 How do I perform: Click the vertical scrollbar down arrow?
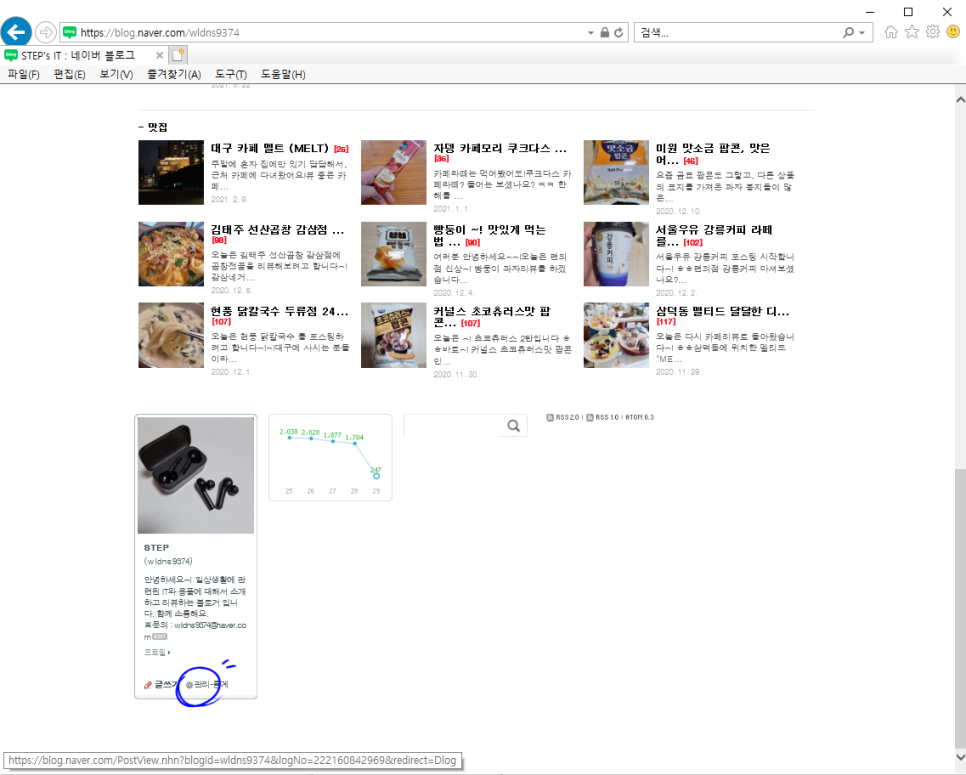coord(960,757)
